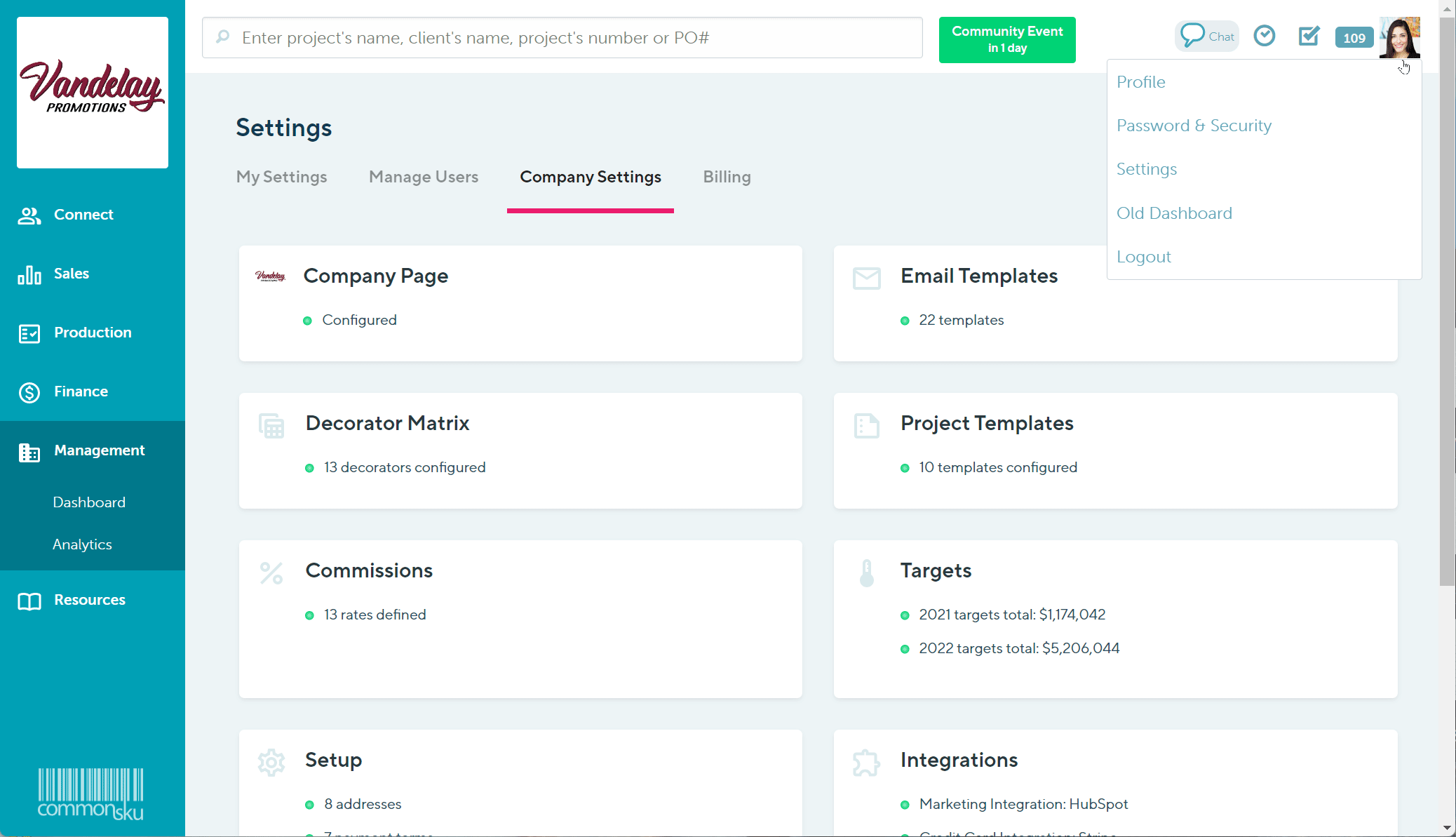Click the clock activity icon in top bar

pos(1265,36)
